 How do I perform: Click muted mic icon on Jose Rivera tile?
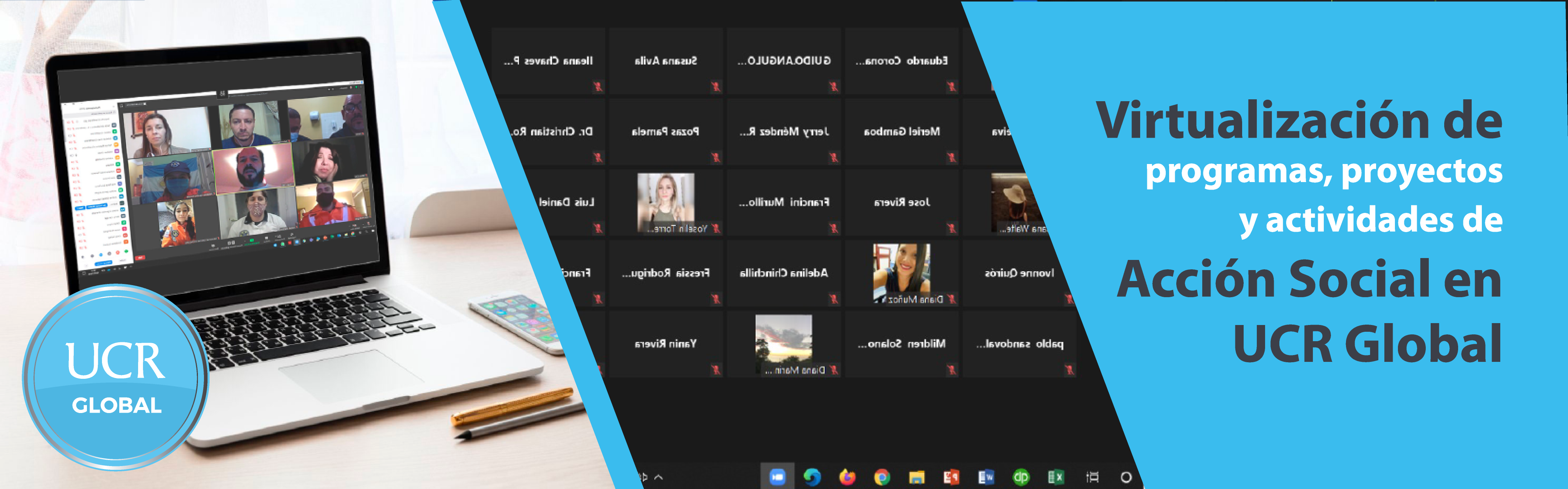[x=951, y=229]
